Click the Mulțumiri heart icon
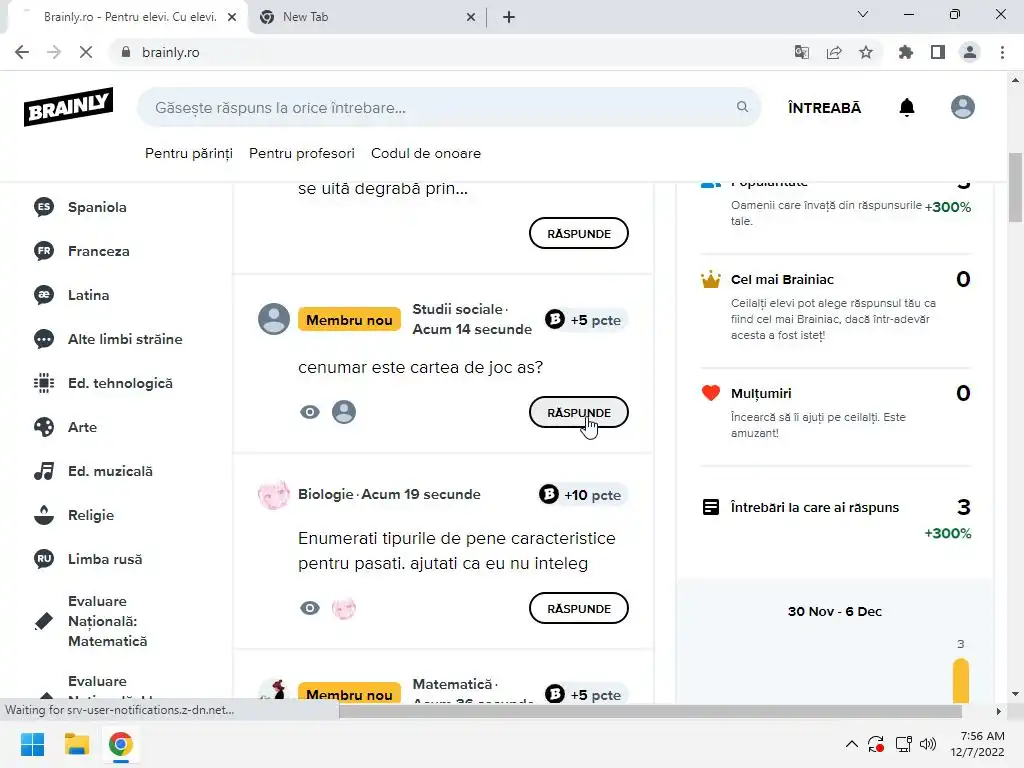The image size is (1024, 768). (711, 393)
